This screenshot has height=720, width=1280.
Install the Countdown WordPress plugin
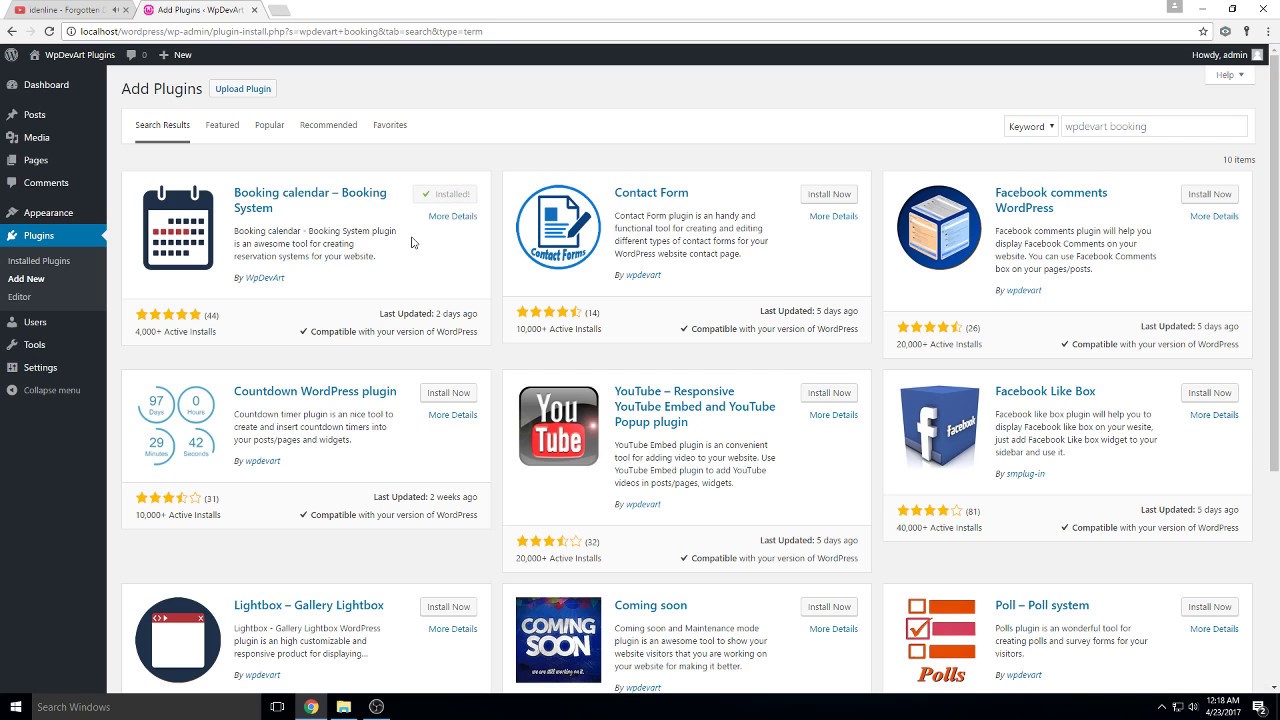coord(448,393)
